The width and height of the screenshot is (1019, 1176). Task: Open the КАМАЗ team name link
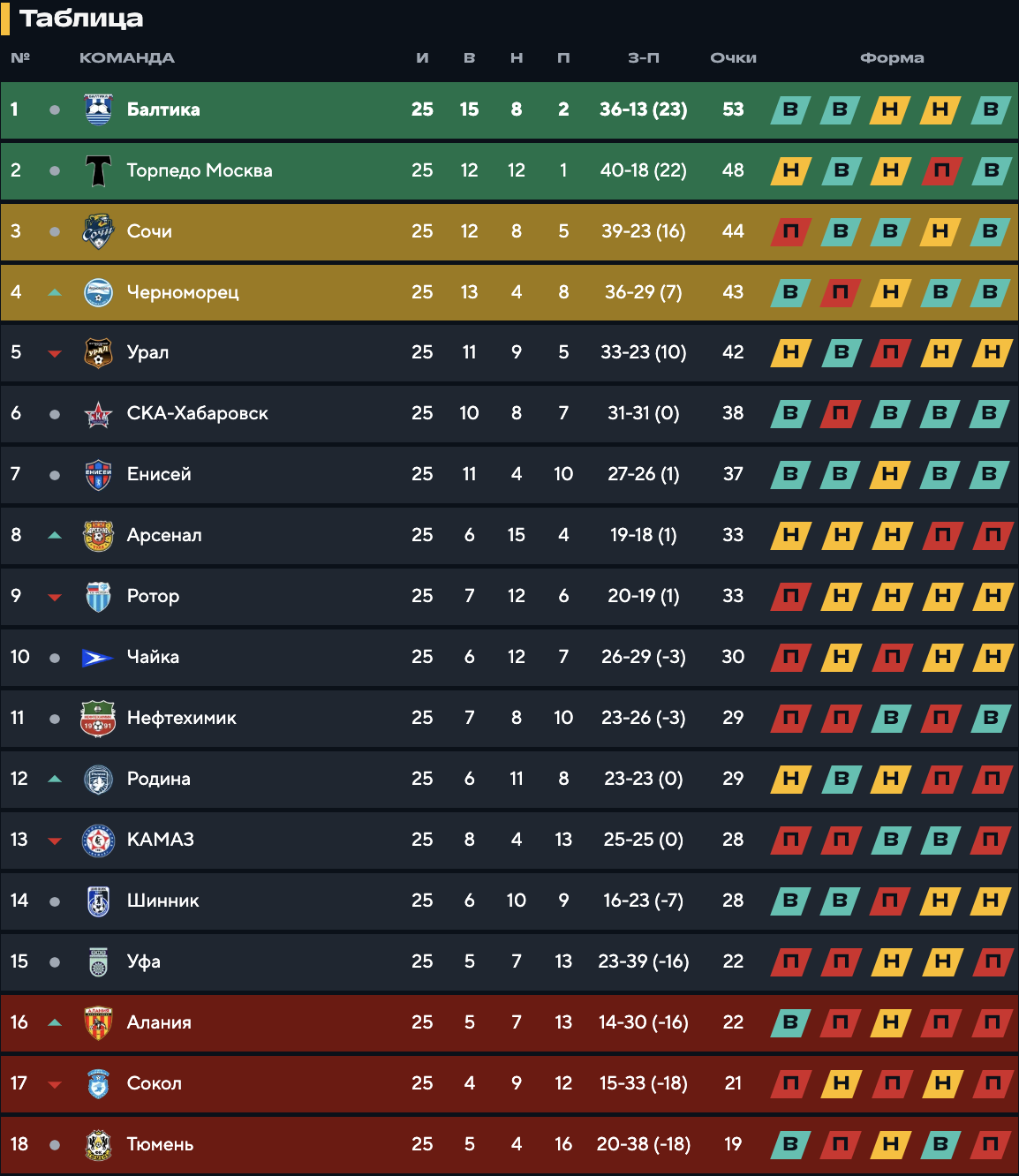[x=161, y=840]
